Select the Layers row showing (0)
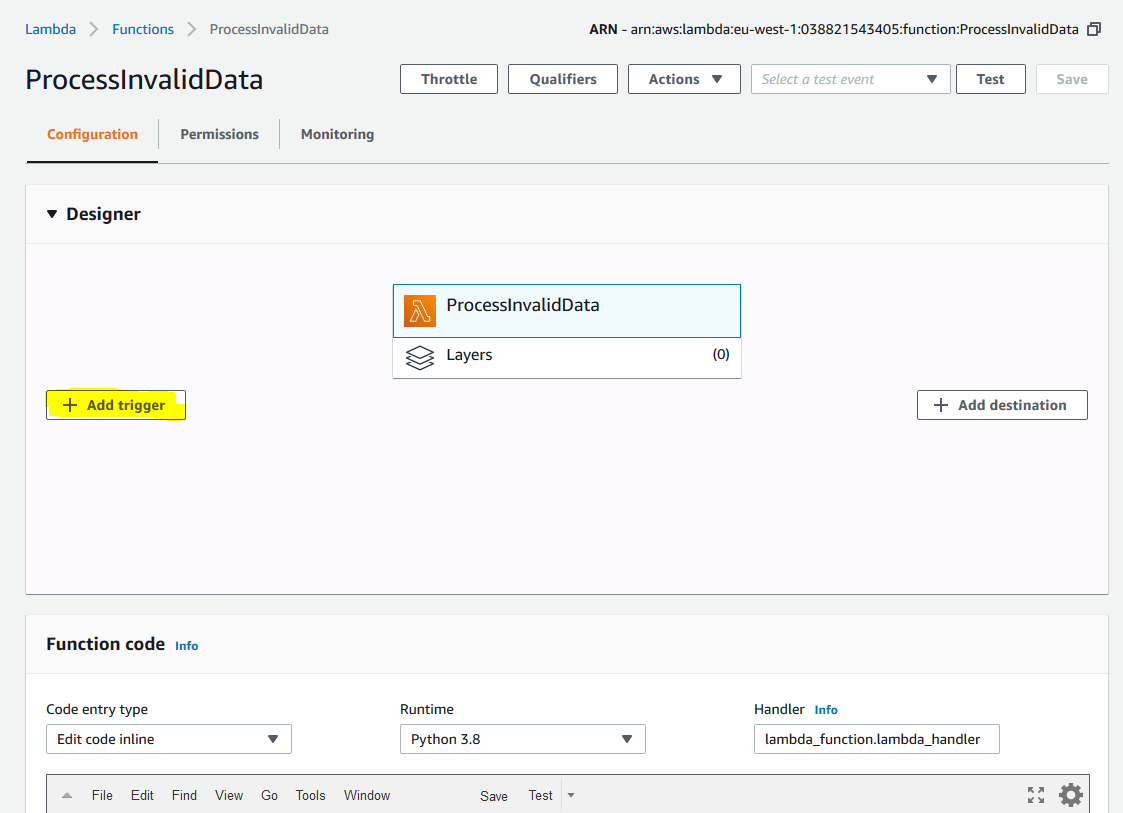Viewport: 1123px width, 813px height. pyautogui.click(x=567, y=357)
